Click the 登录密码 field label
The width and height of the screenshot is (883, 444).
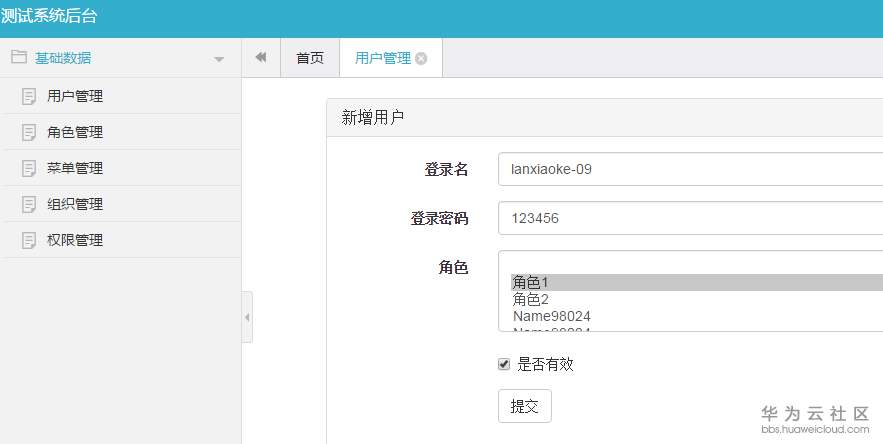point(439,218)
